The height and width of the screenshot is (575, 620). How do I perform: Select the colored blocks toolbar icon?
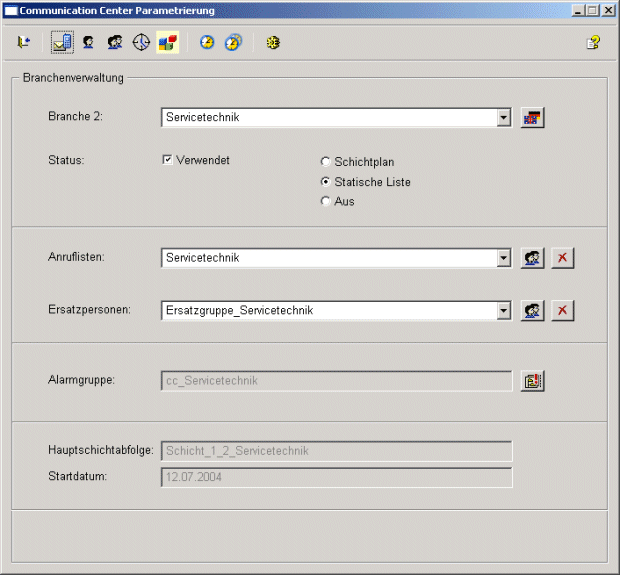(168, 42)
